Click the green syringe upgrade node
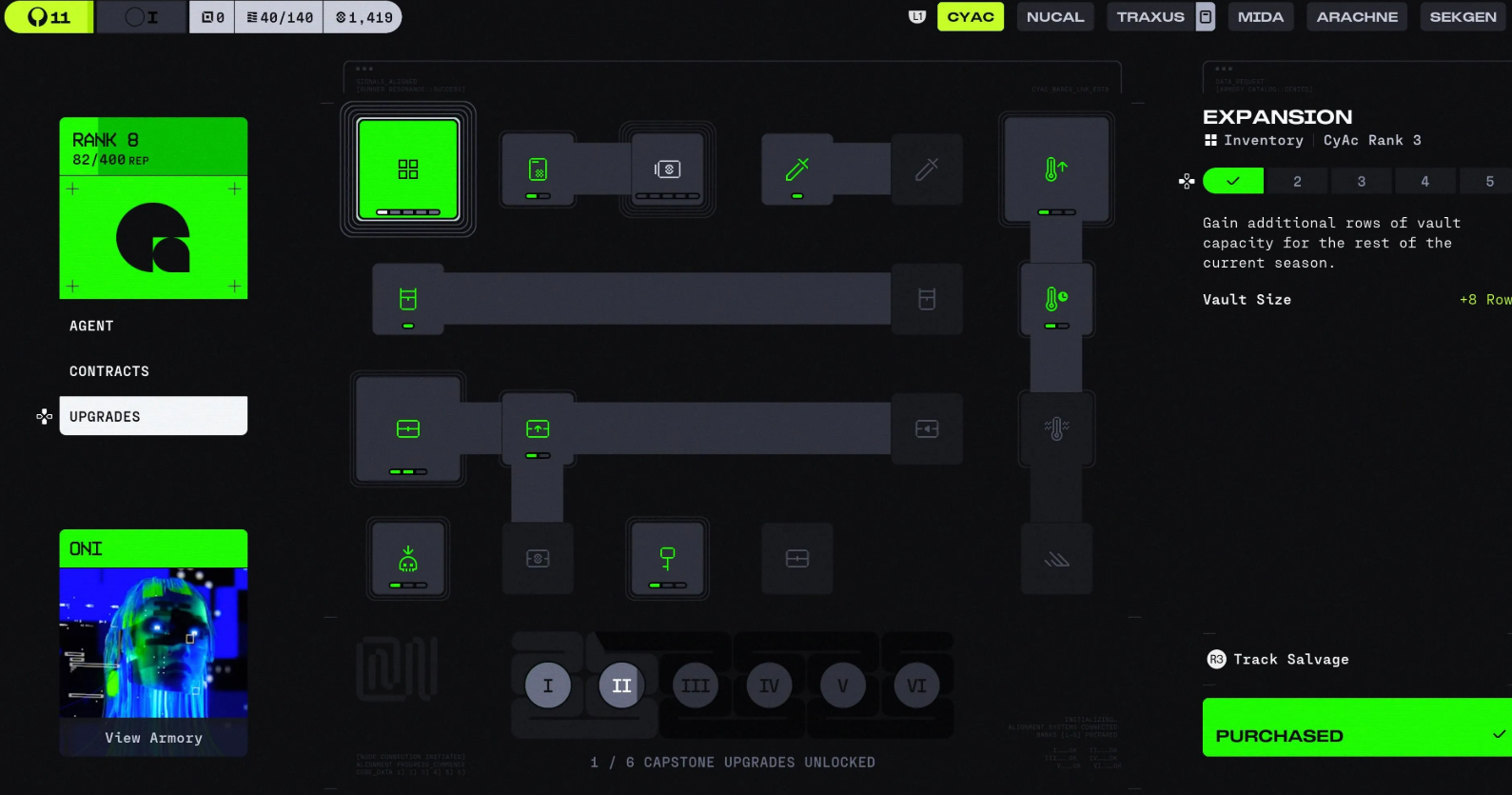Viewport: 1512px width, 795px height. pyautogui.click(x=797, y=169)
